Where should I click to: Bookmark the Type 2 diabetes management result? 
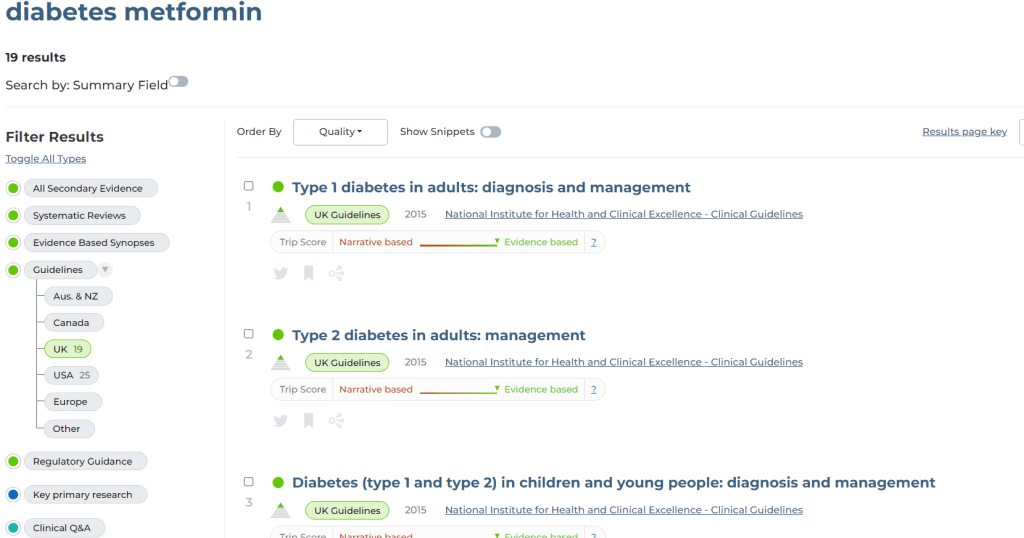coord(309,421)
